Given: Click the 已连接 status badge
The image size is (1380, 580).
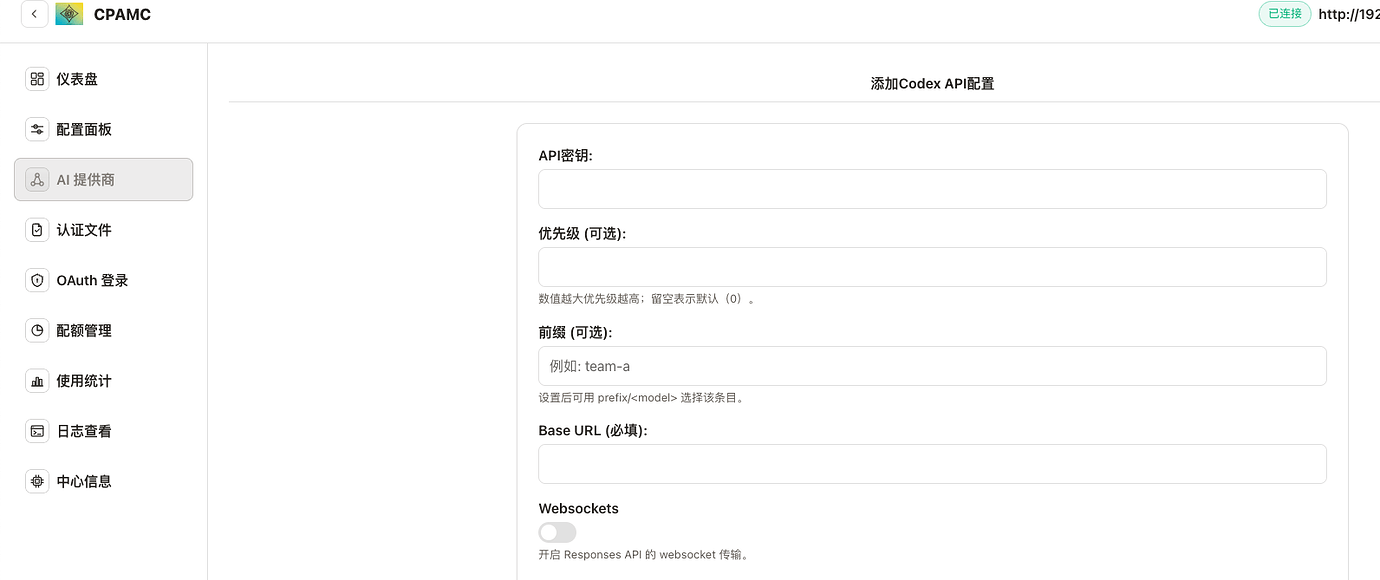Looking at the screenshot, I should [x=1284, y=14].
